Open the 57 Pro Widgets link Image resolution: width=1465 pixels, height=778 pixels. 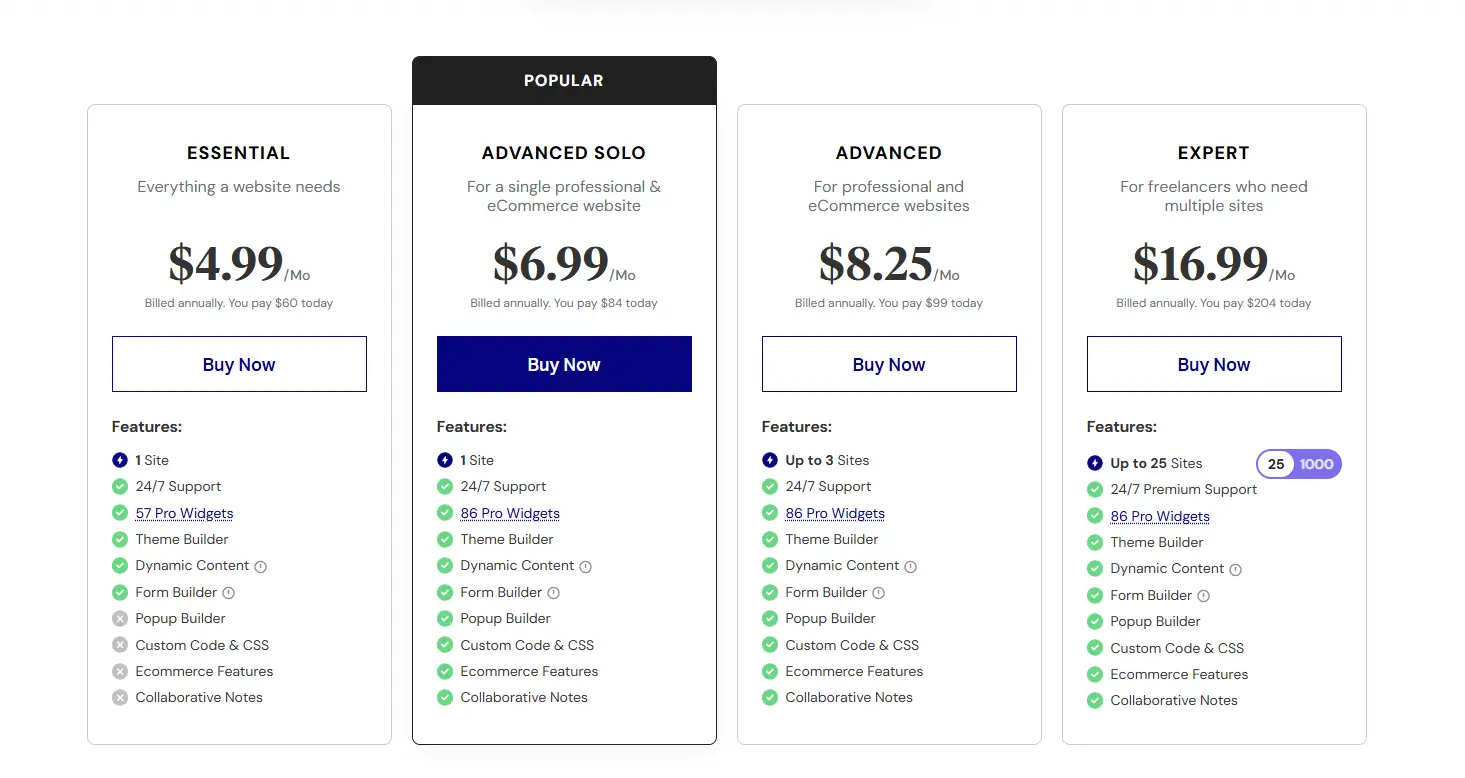[185, 513]
